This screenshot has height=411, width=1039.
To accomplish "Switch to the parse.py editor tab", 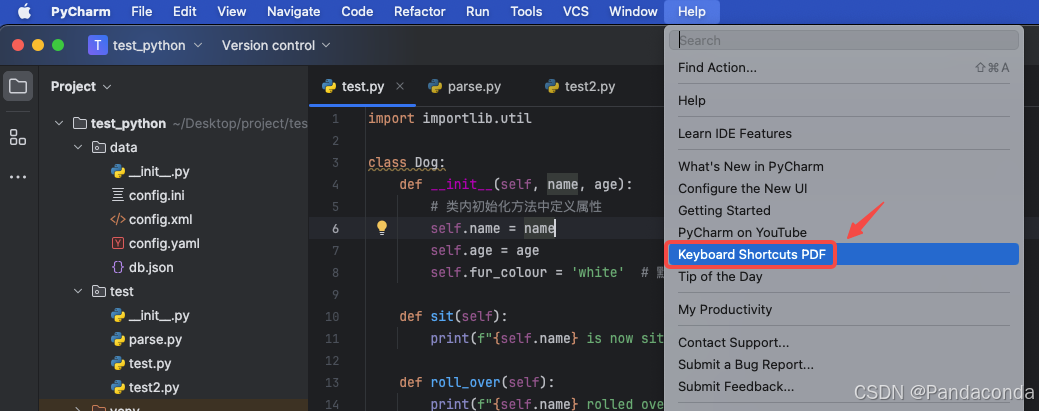I will pyautogui.click(x=474, y=86).
